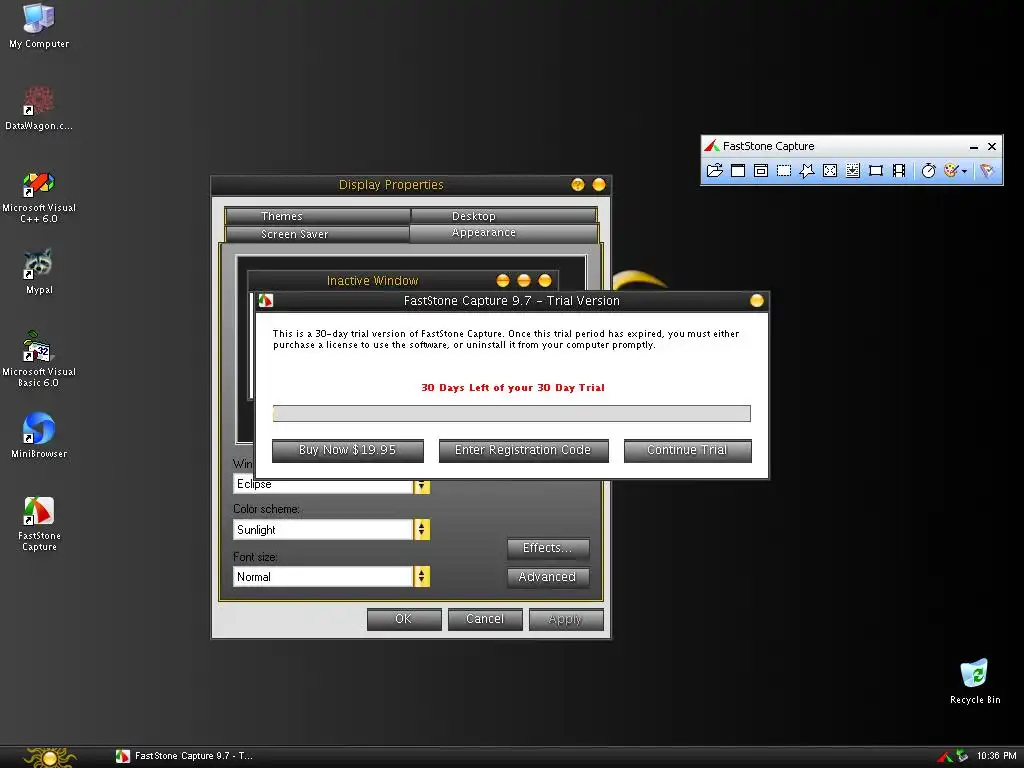Screen dimensions: 1024x768
Task: Click the trial dialog title bar icon
Action: pyautogui.click(x=266, y=300)
